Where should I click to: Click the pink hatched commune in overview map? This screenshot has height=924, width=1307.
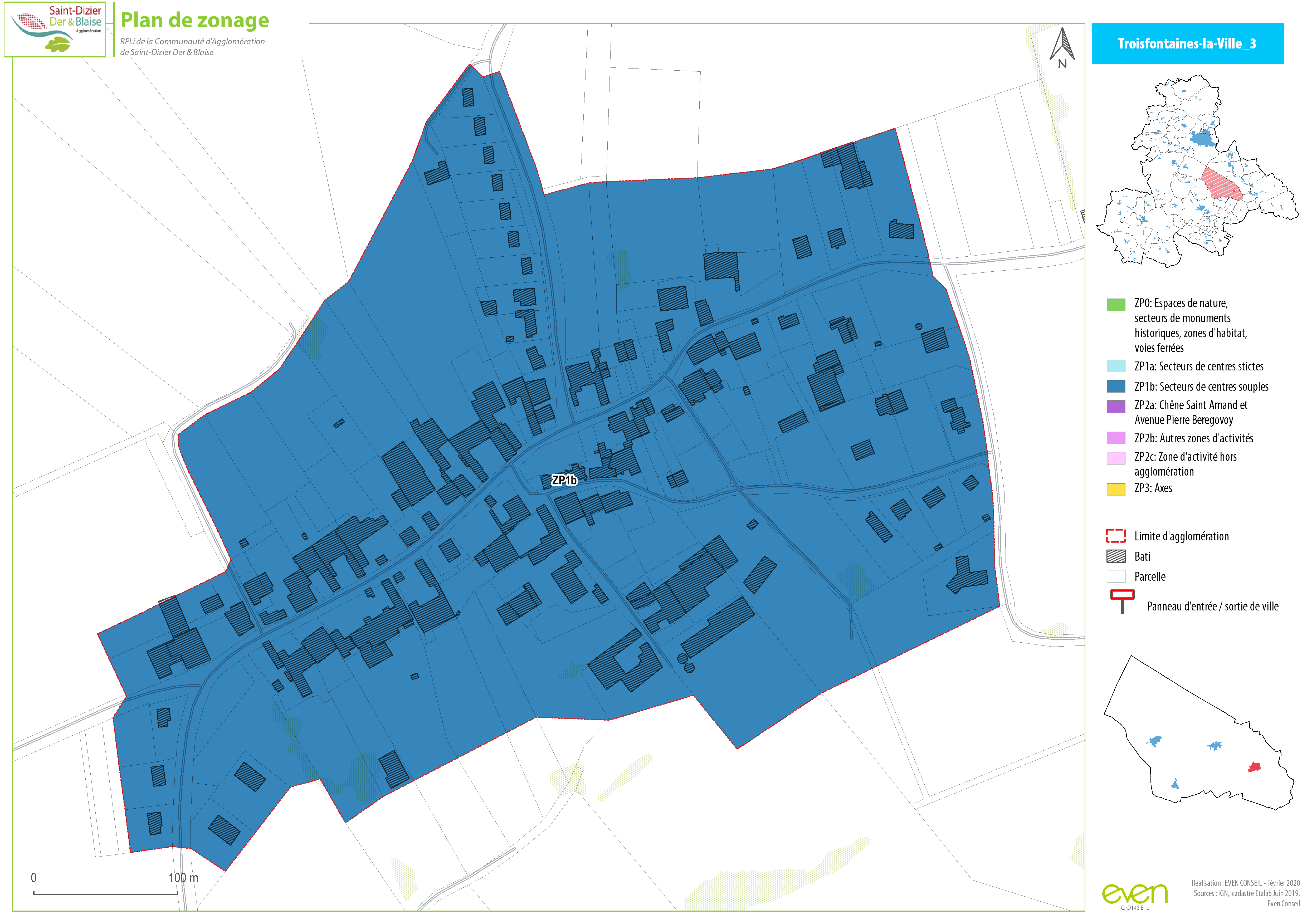[x=1222, y=183]
